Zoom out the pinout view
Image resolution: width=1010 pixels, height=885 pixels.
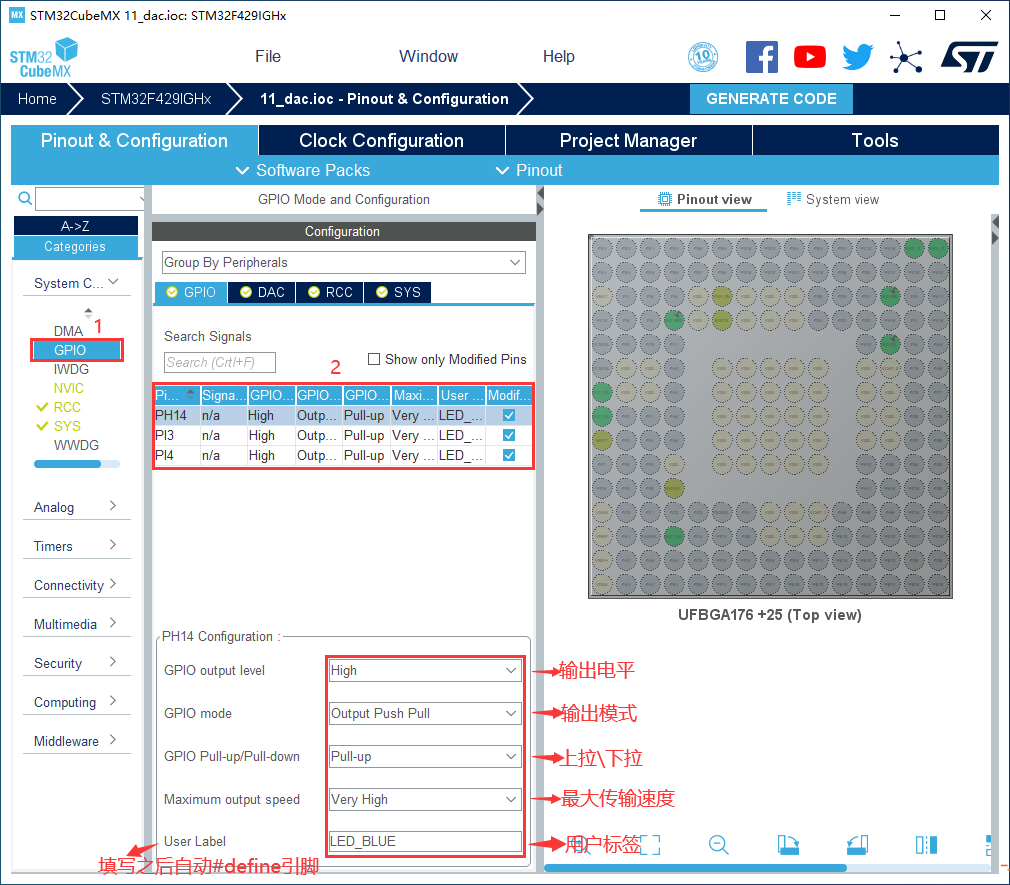(718, 845)
